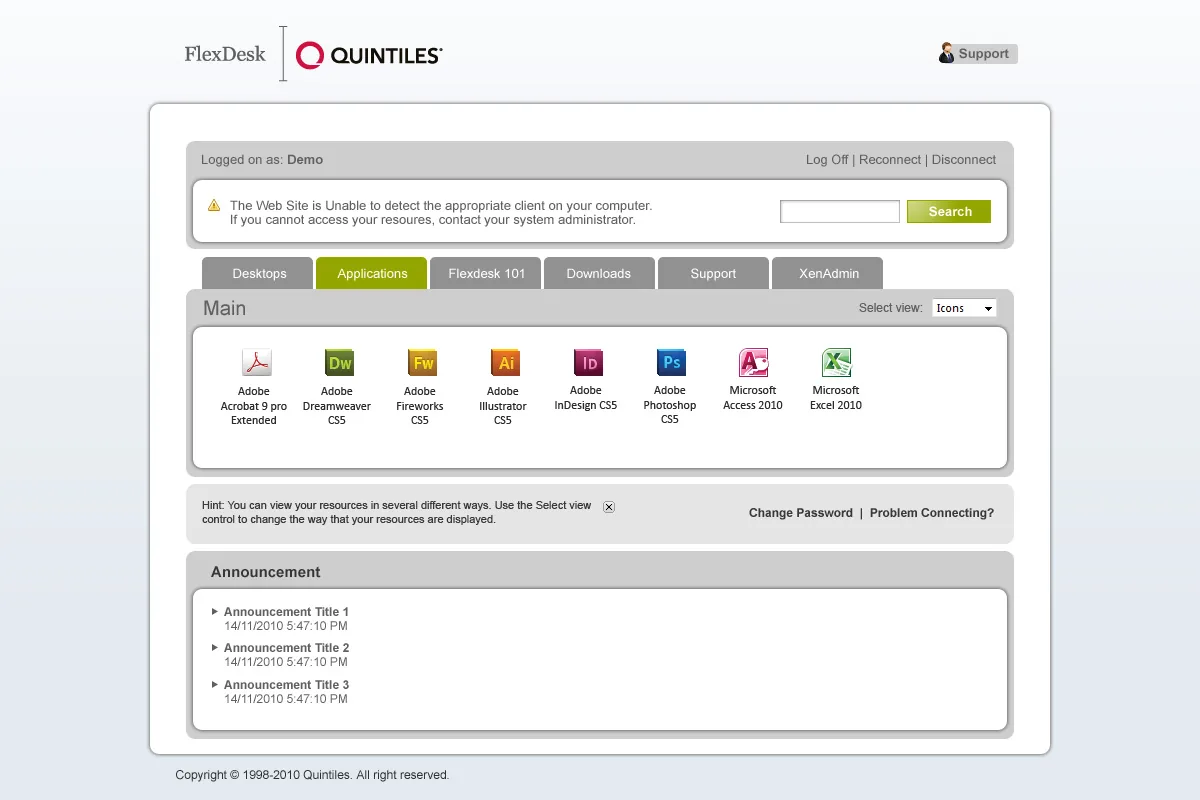Focus the search text field
Viewport: 1200px width, 800px height.
click(x=840, y=212)
